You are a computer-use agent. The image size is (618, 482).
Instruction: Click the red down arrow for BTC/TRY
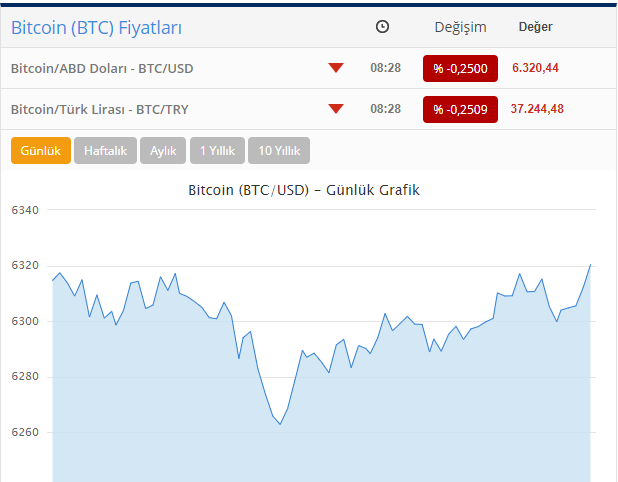pyautogui.click(x=336, y=109)
